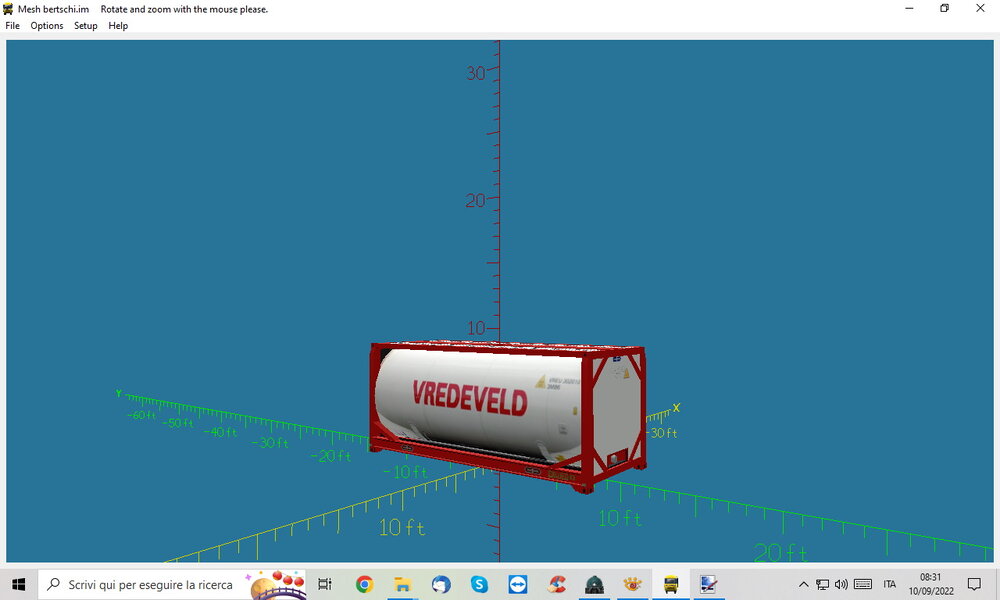The height and width of the screenshot is (600, 1000).
Task: Open the monitor-with-pen taskbar app
Action: point(709,584)
